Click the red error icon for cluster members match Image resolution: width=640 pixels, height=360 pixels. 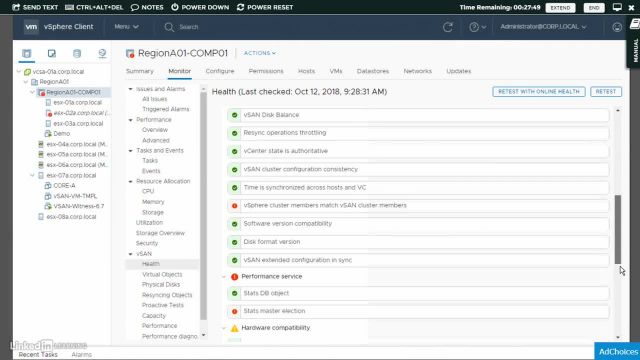tap(234, 206)
